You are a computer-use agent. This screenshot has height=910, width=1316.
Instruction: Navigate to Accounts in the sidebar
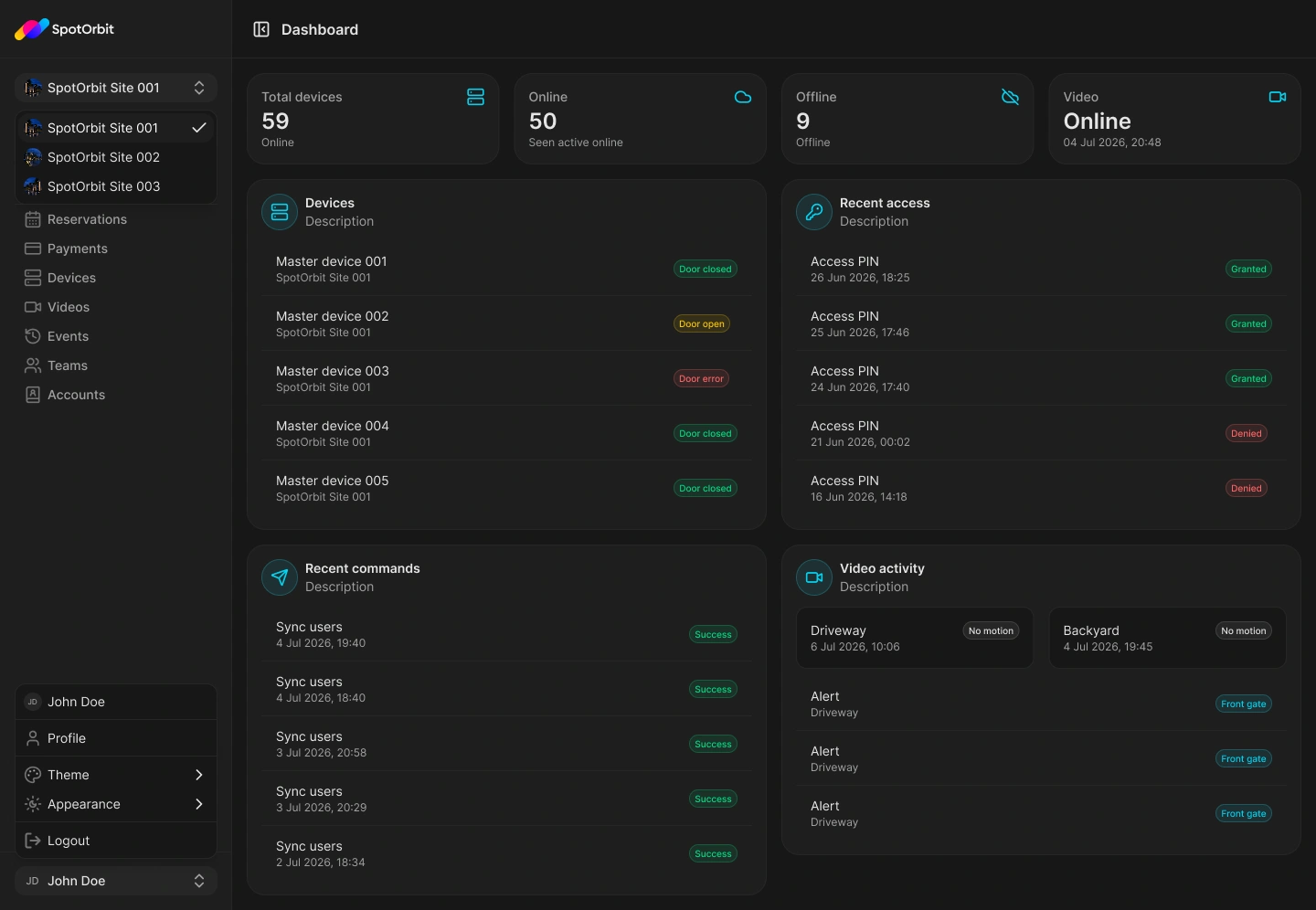[116, 395]
